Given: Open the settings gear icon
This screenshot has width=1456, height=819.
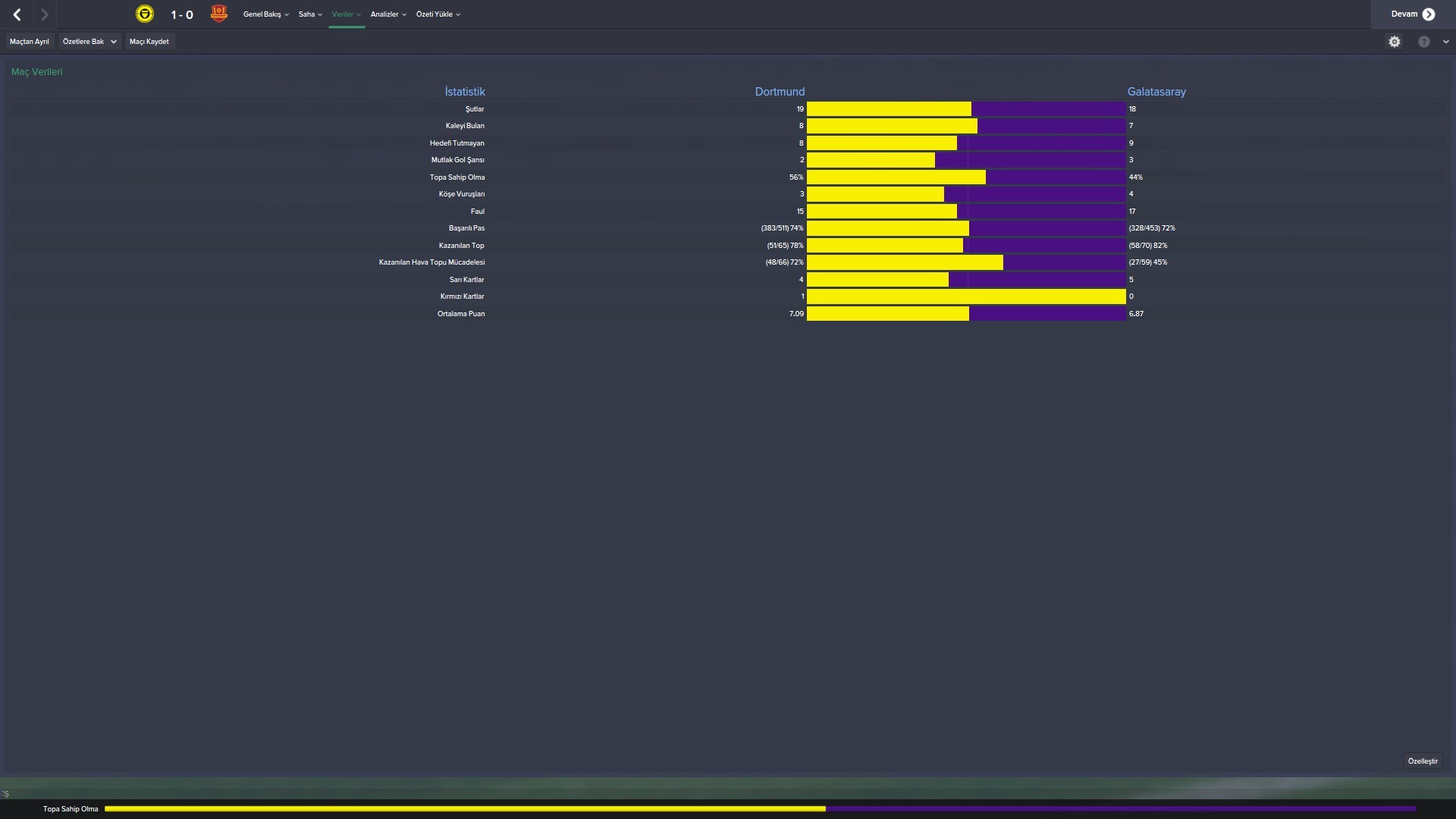Looking at the screenshot, I should coord(1394,42).
